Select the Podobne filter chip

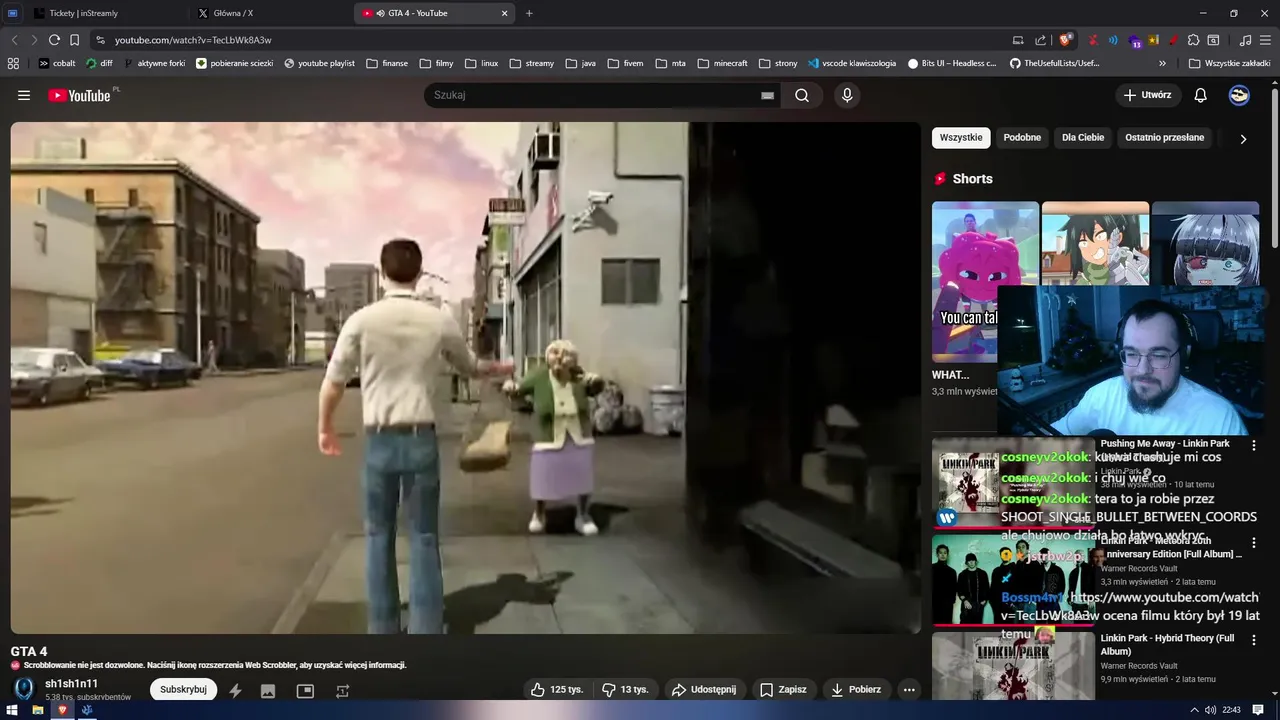[x=1022, y=137]
